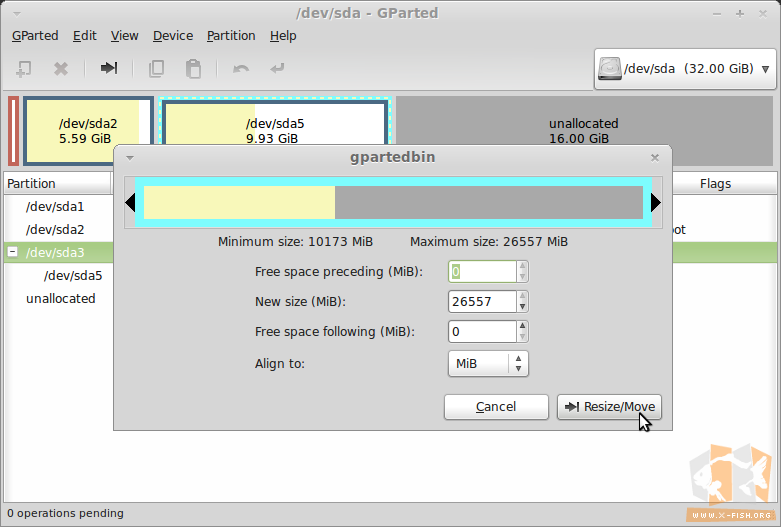The image size is (781, 527).
Task: Focus the New size (MiB) field
Action: [x=482, y=301]
